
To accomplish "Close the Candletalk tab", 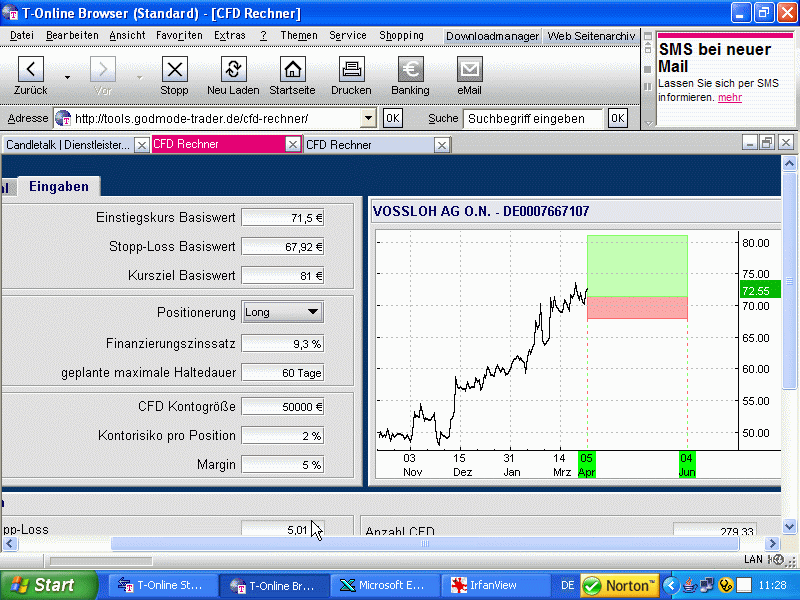I will coord(141,145).
